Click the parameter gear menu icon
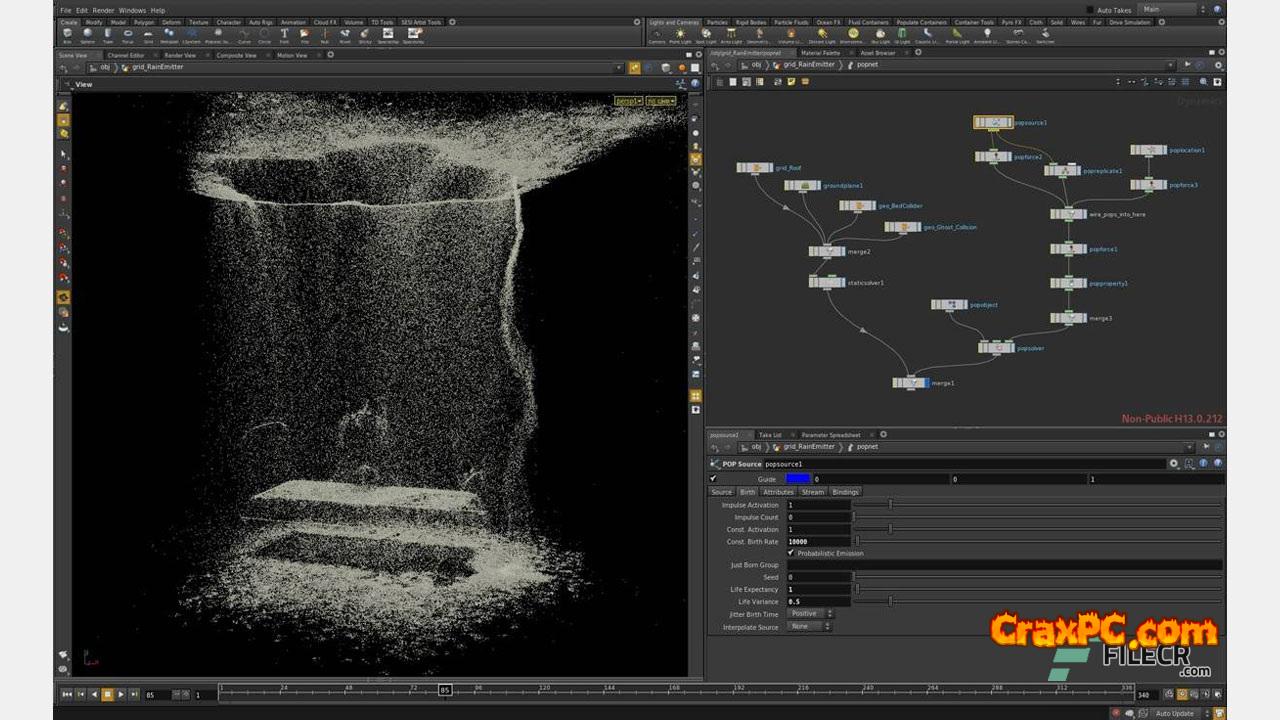Image resolution: width=1280 pixels, height=720 pixels. pyautogui.click(x=1174, y=464)
